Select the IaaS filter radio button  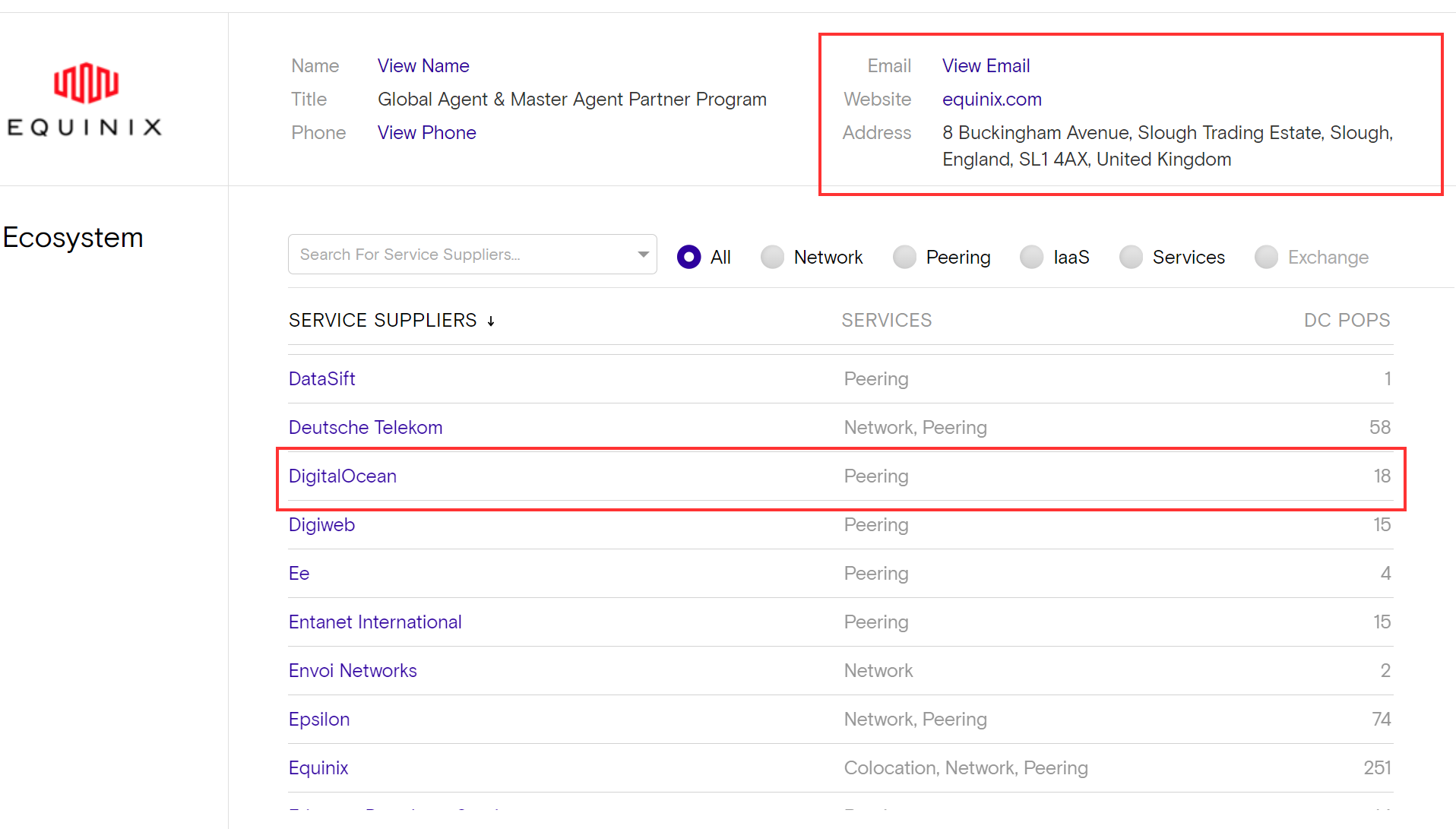[1031, 257]
